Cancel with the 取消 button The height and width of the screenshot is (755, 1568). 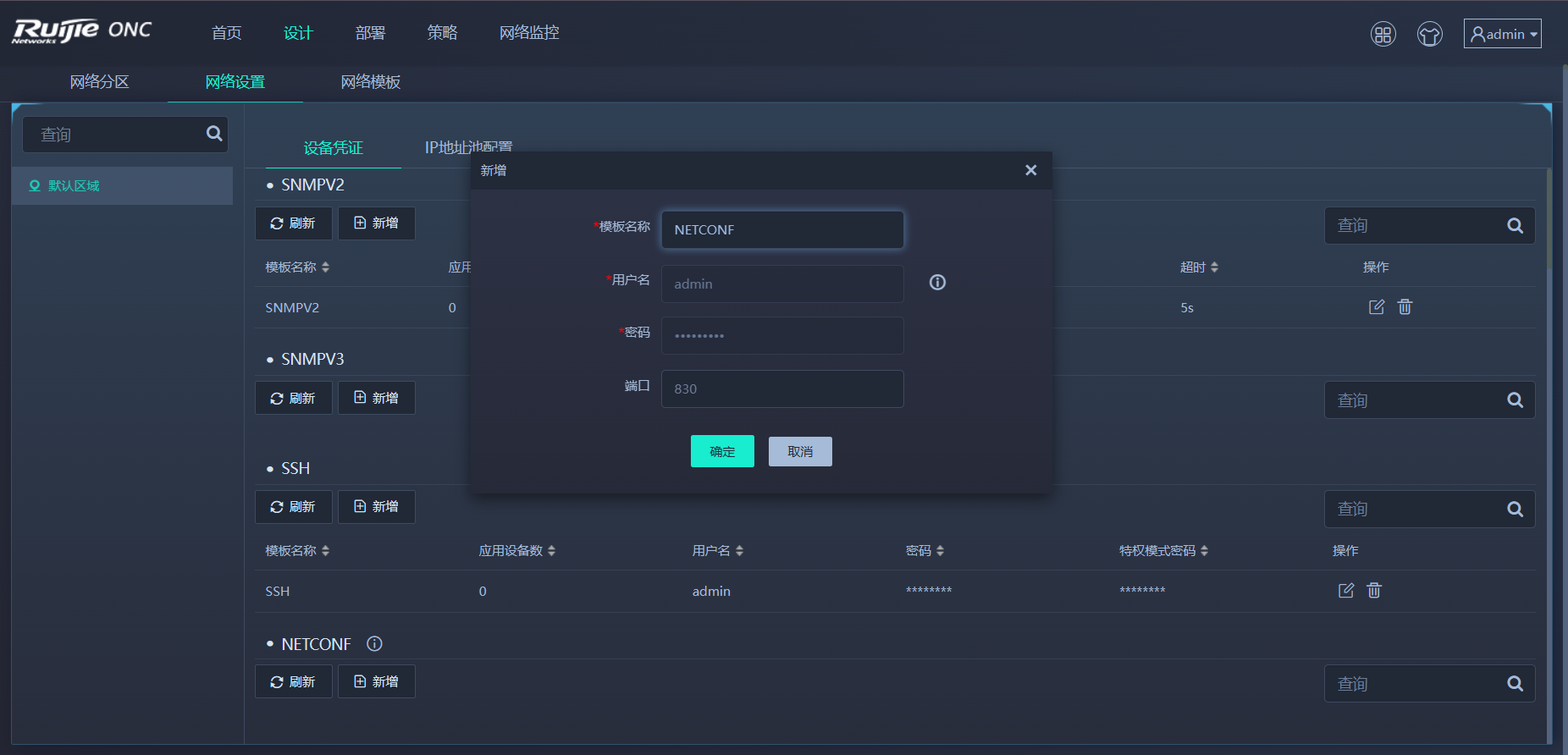click(x=800, y=452)
